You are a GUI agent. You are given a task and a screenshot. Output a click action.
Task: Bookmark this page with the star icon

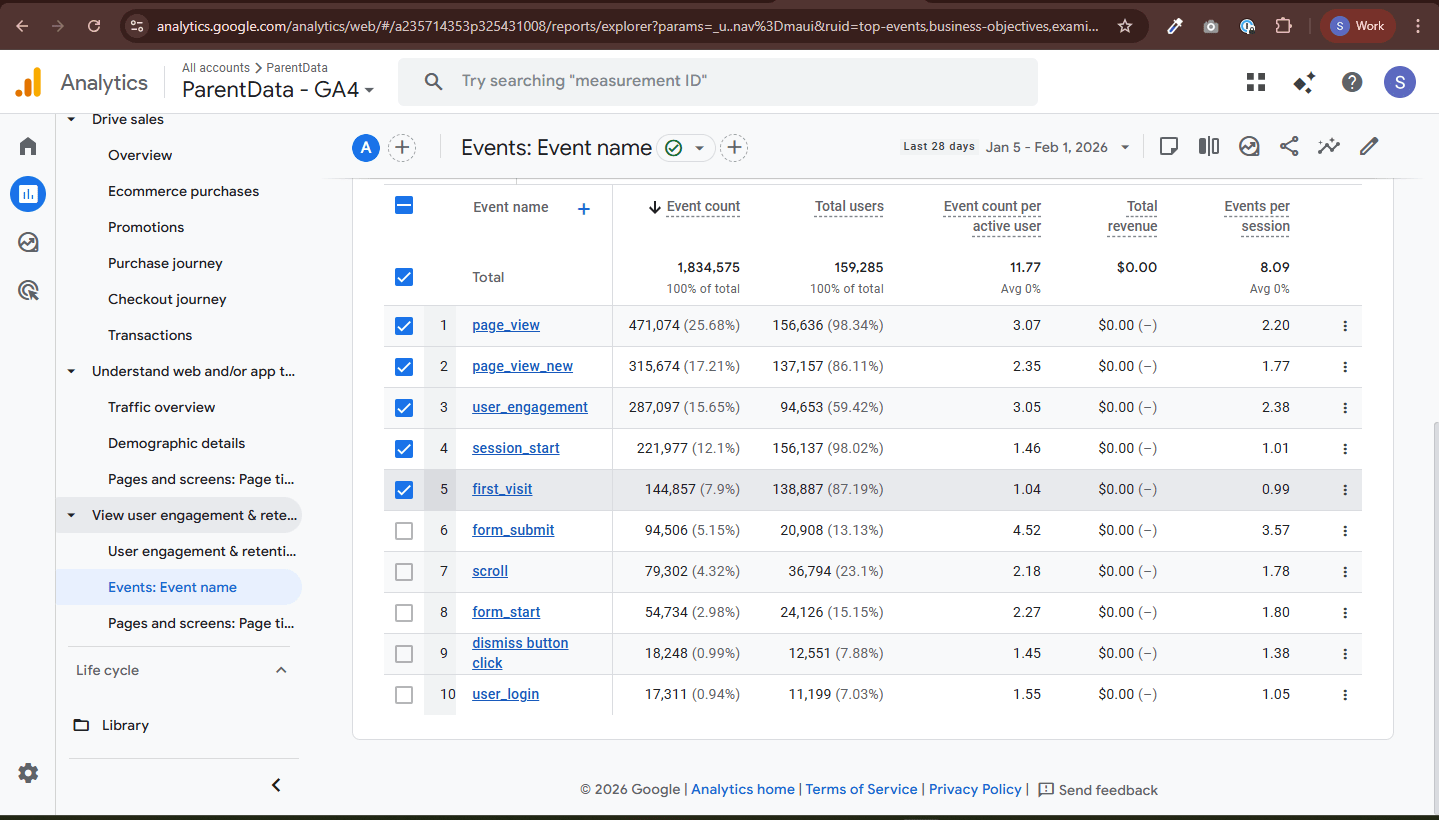[x=1125, y=26]
